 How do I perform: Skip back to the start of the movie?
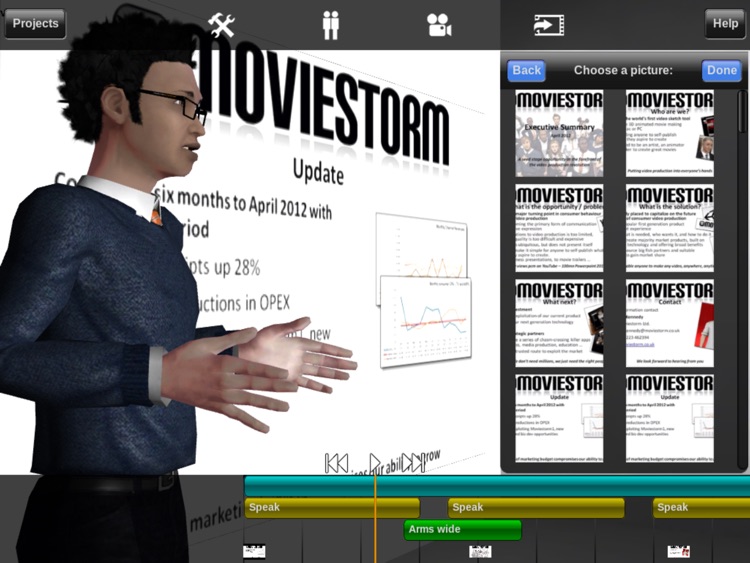336,463
